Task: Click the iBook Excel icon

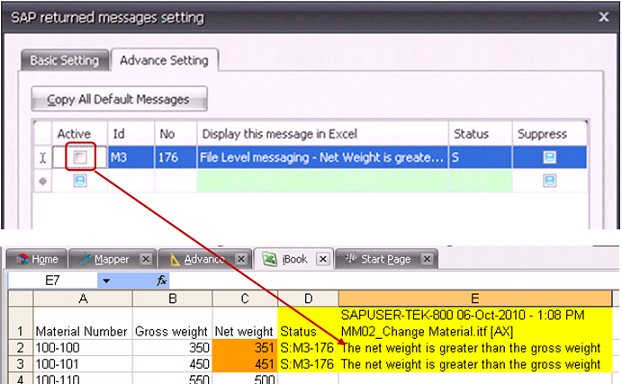Action: [270, 259]
